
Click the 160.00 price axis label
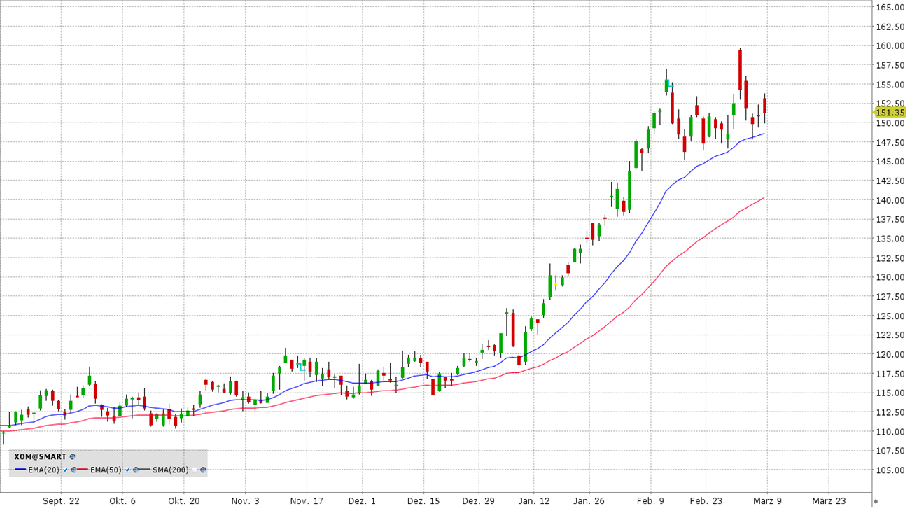(x=890, y=45)
